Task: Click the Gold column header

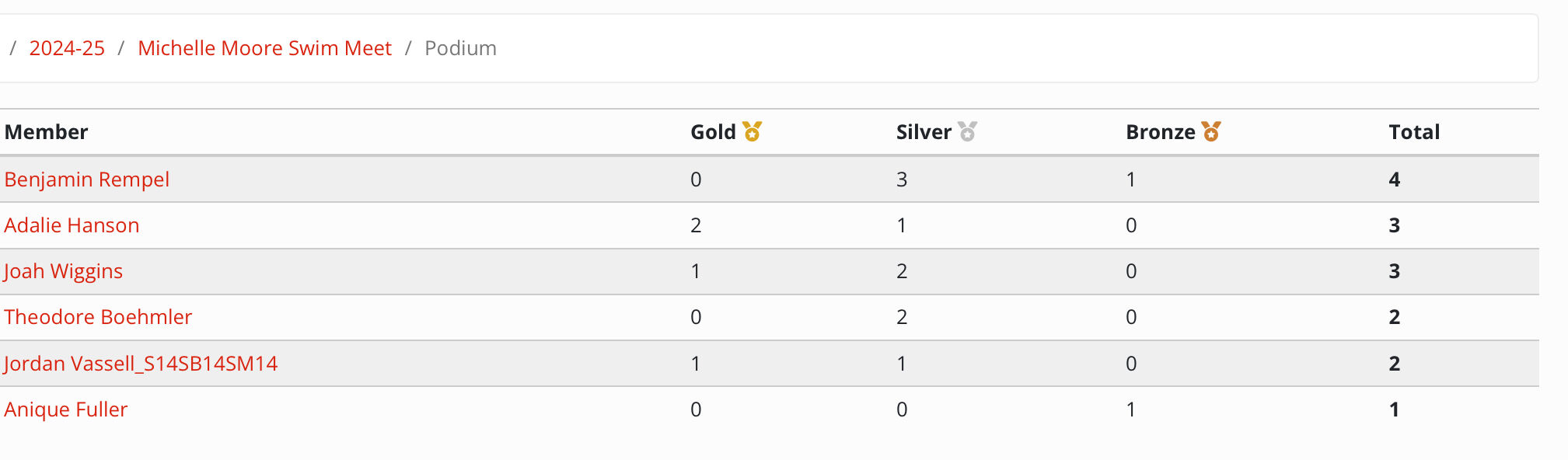Action: click(713, 132)
